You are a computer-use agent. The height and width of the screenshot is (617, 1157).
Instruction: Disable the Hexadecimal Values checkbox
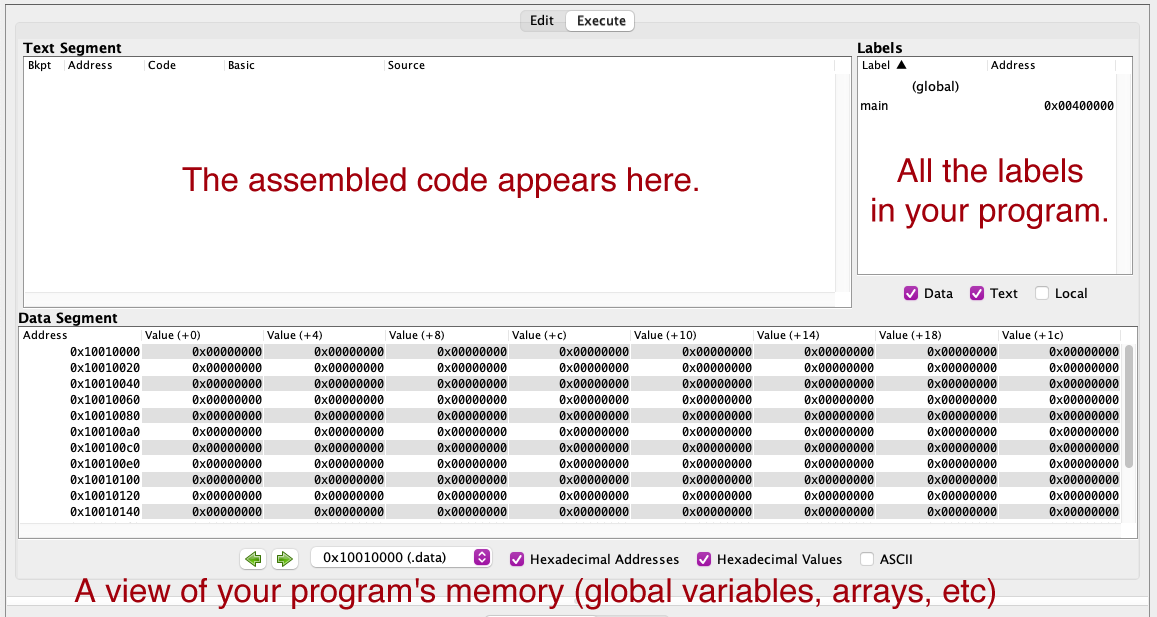pyautogui.click(x=704, y=559)
